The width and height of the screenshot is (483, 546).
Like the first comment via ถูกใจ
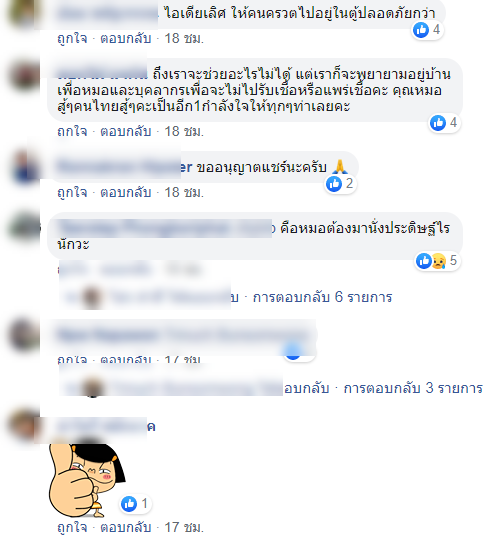pyautogui.click(x=72, y=38)
